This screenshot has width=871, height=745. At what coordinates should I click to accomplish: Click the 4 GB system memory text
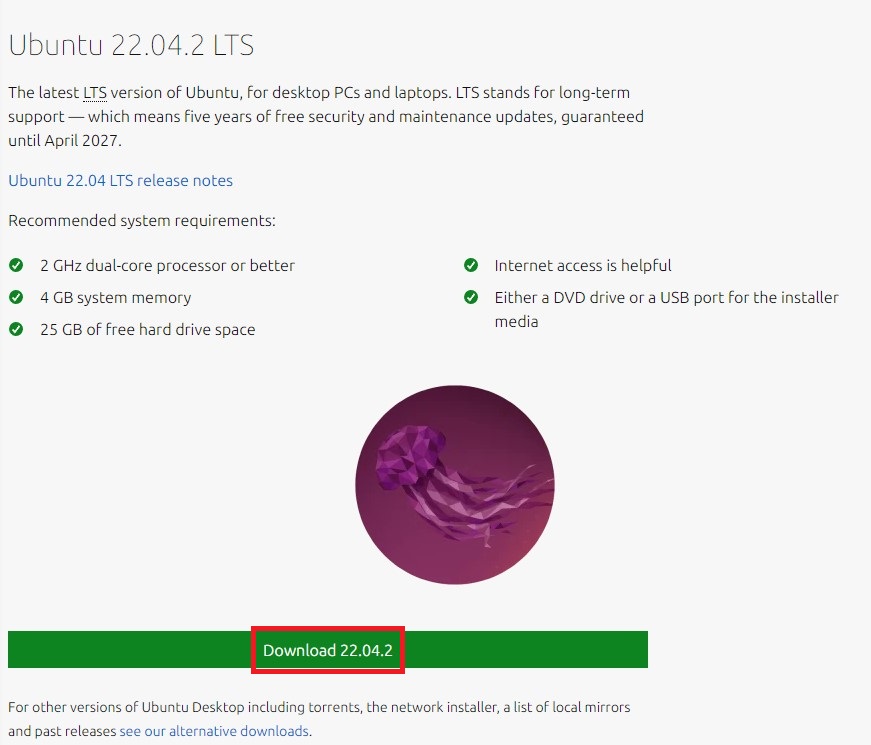116,298
